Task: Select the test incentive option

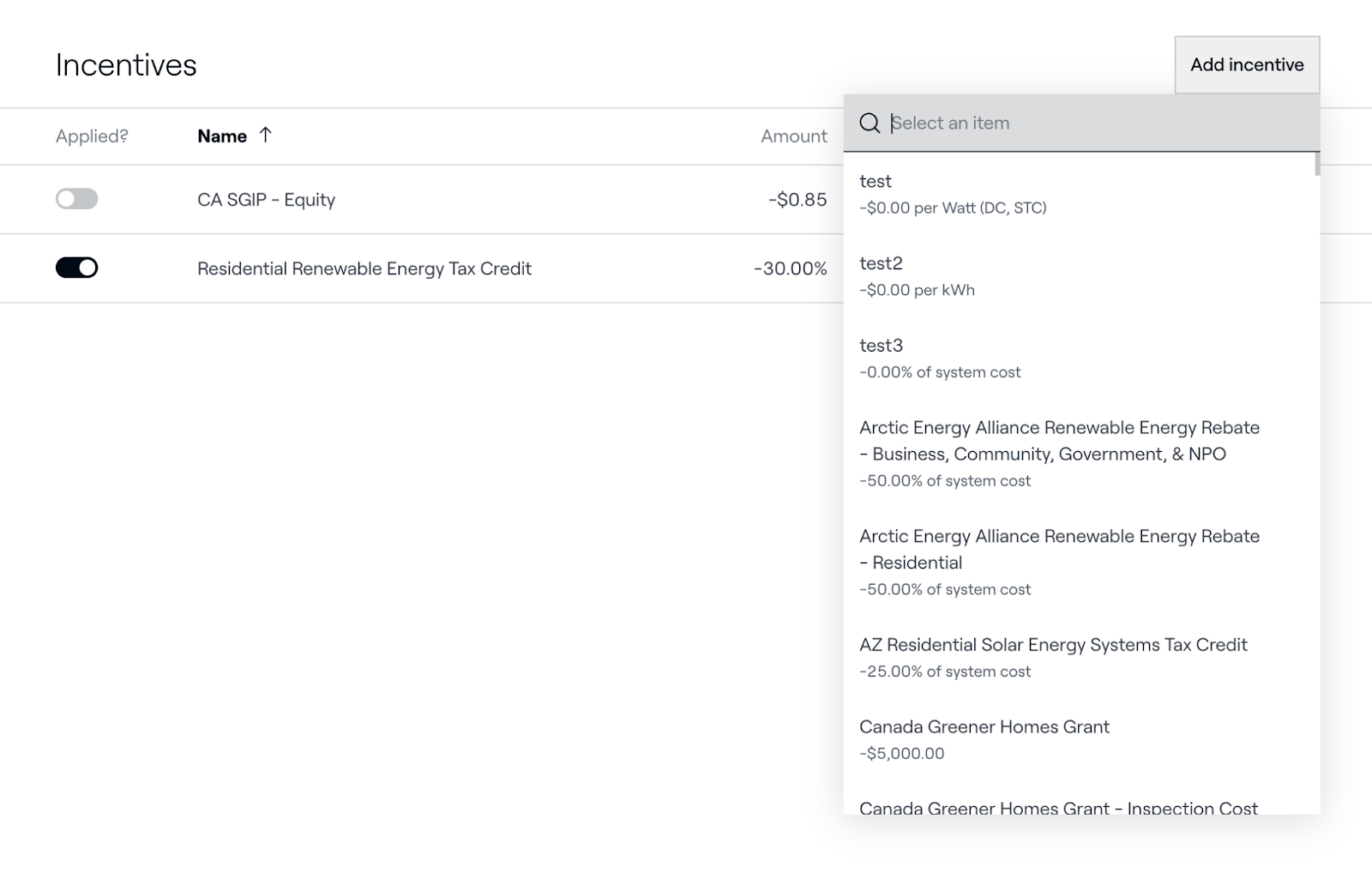Action: [x=1080, y=194]
